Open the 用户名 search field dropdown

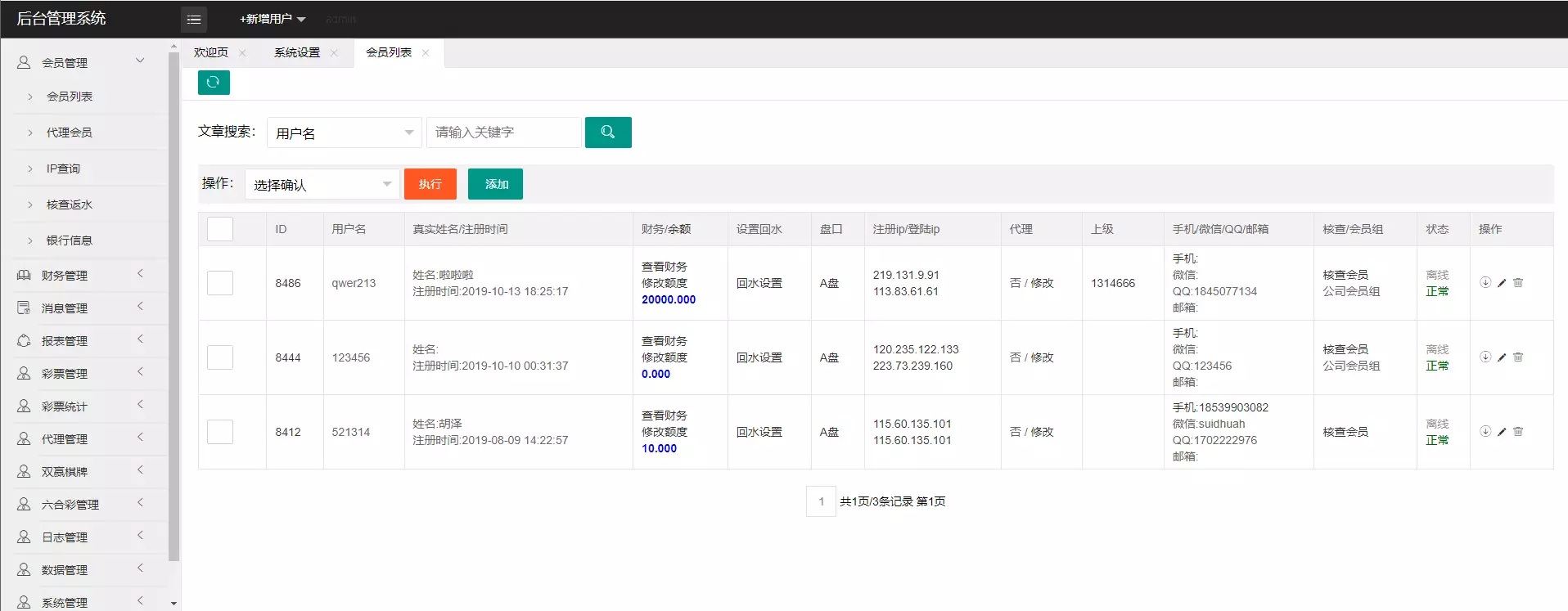tap(345, 133)
